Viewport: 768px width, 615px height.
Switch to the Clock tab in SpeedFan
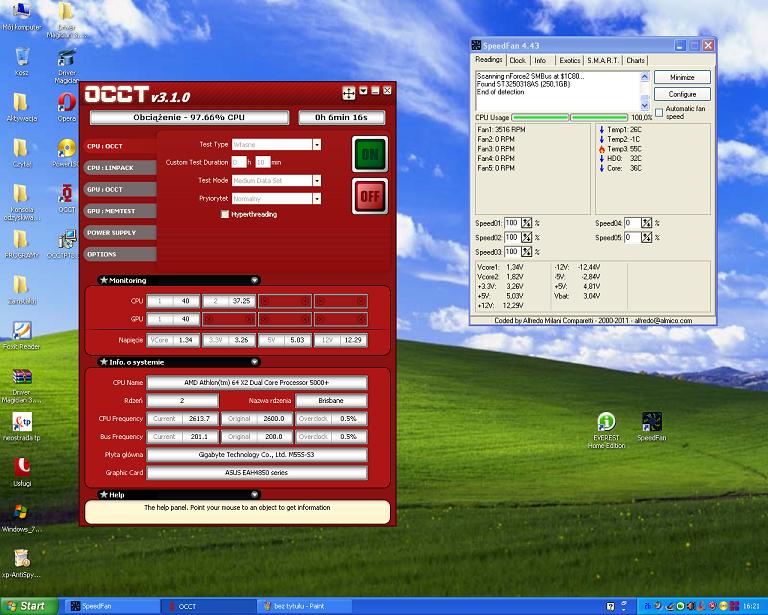point(517,60)
